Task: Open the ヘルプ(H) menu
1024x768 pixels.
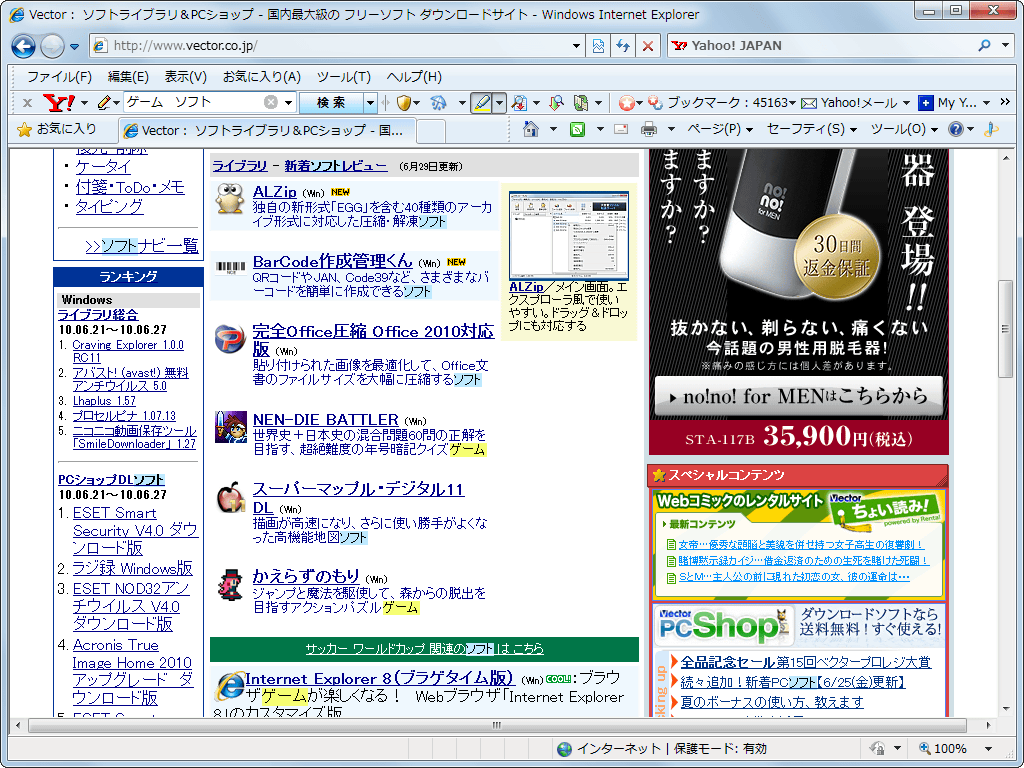Action: [414, 77]
